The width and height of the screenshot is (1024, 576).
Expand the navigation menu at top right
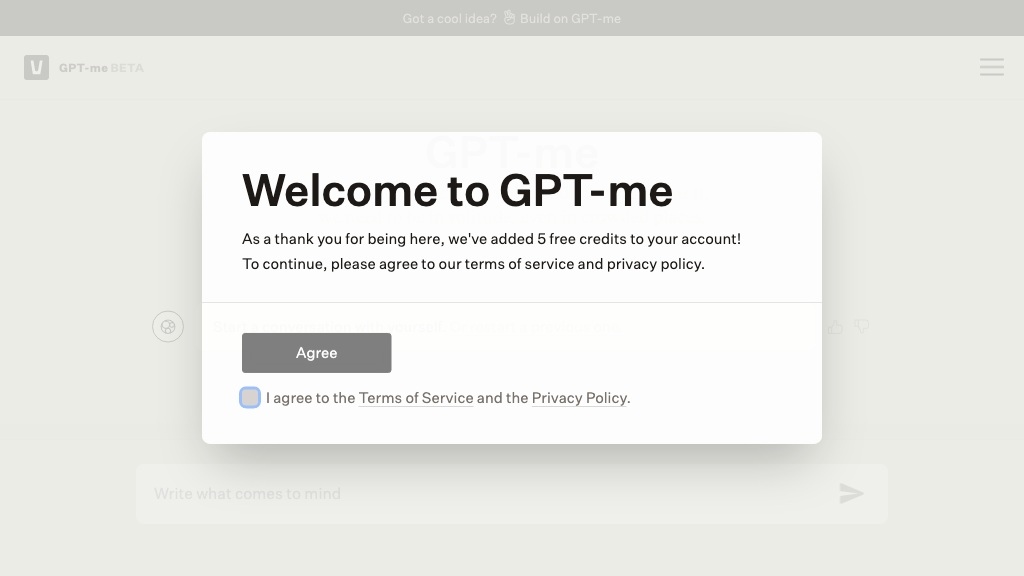991,67
